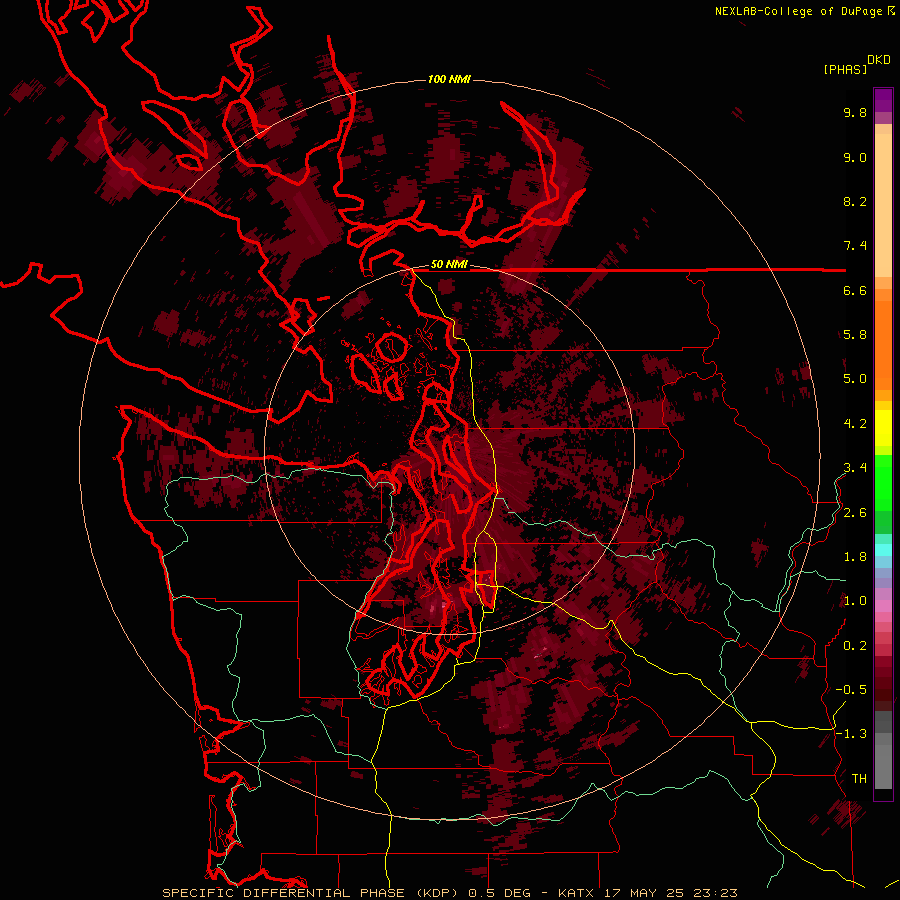The height and width of the screenshot is (900, 900).
Task: Click the [PHAS] units label
Action: (x=845, y=69)
